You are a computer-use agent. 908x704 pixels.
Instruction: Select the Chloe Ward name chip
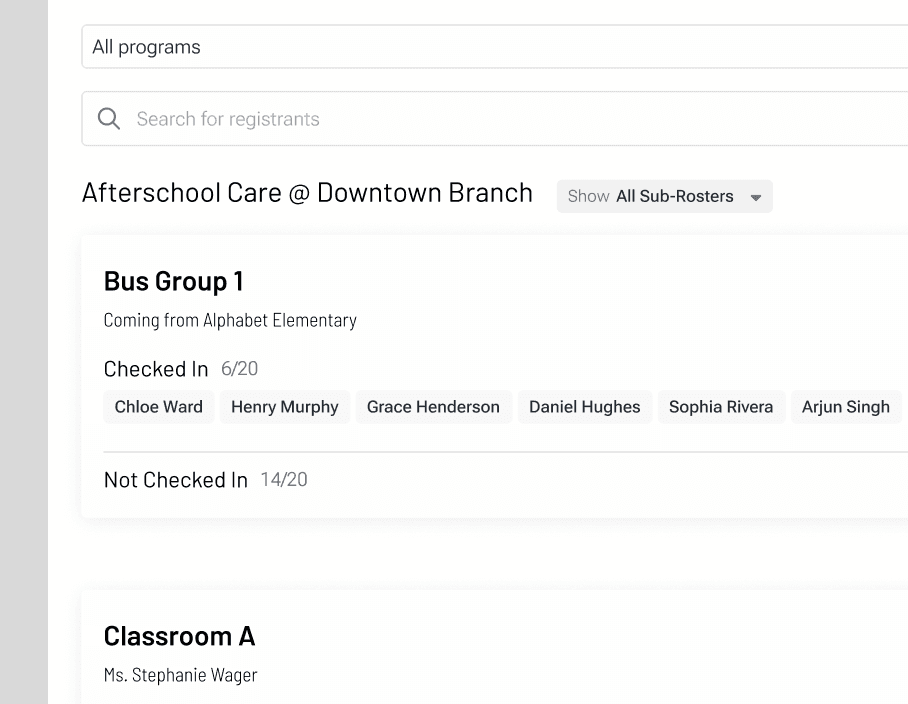[159, 407]
